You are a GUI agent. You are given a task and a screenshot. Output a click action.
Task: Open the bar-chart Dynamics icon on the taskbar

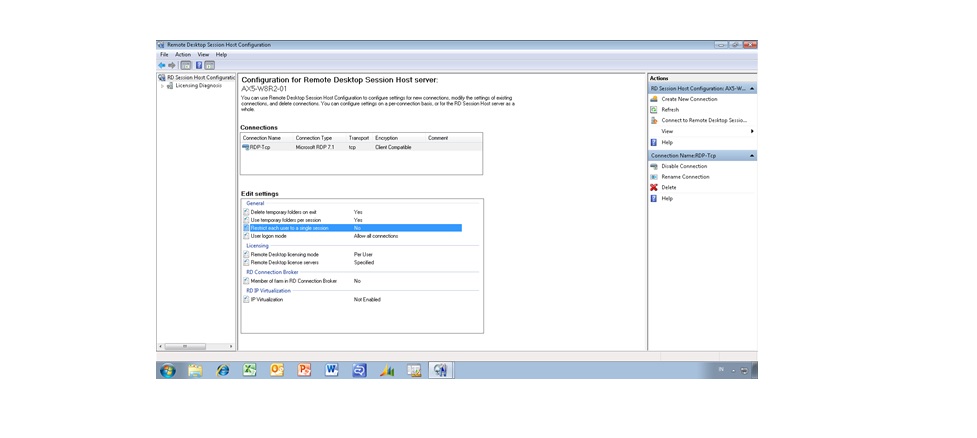pos(387,370)
